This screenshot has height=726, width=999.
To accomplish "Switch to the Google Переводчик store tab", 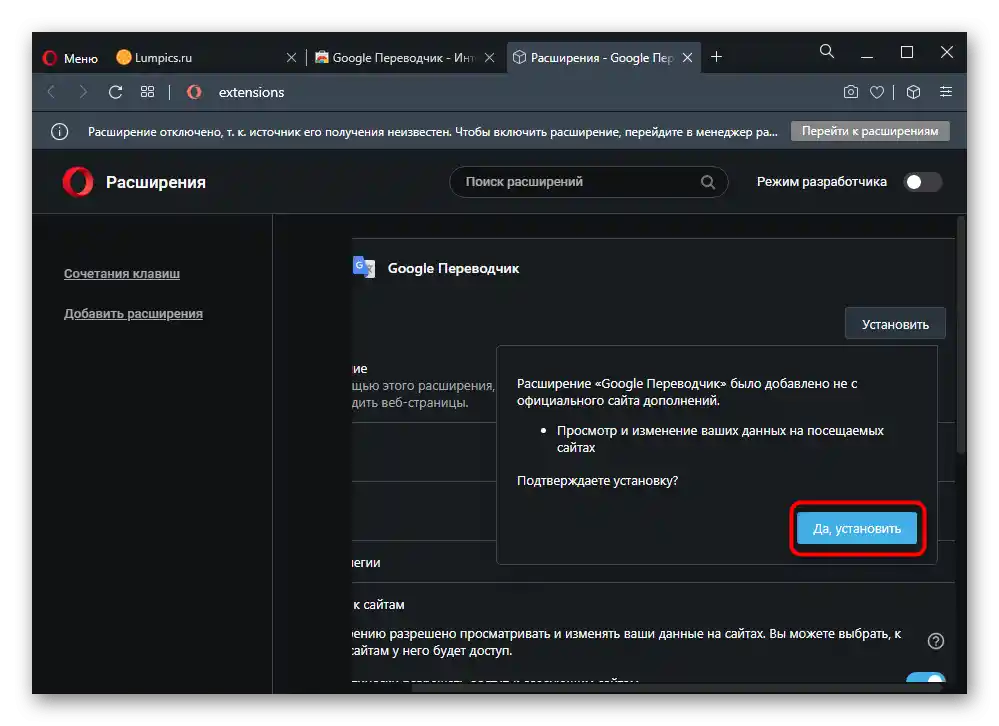I will pos(403,58).
